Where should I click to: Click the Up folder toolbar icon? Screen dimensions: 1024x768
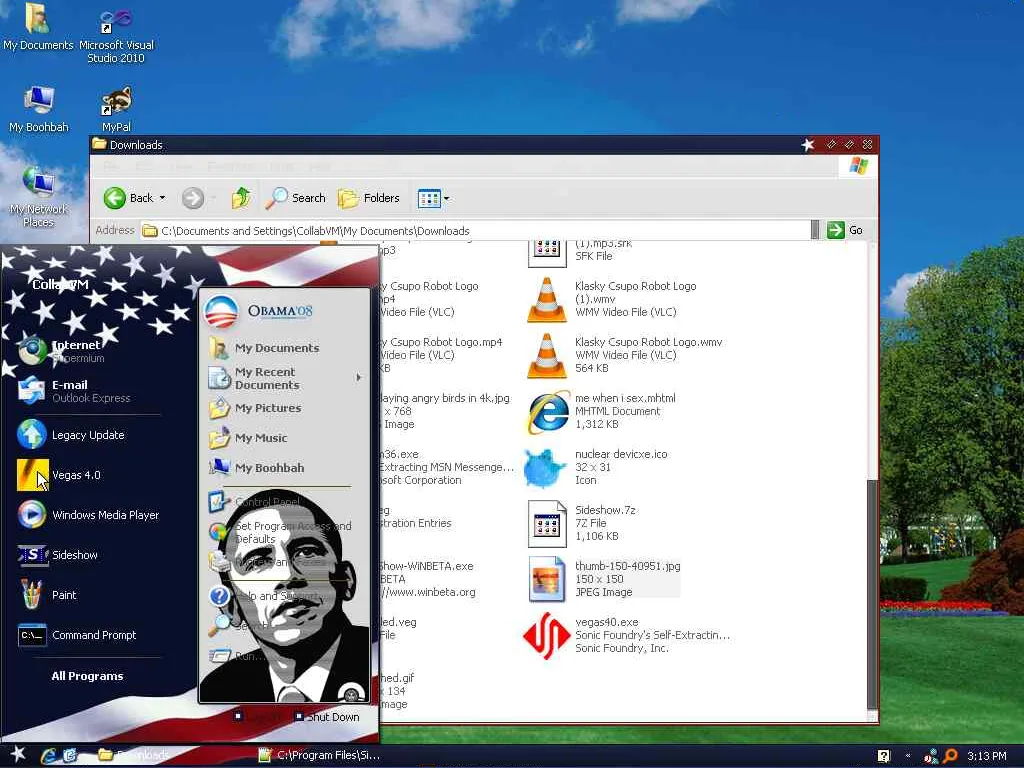[x=241, y=198]
